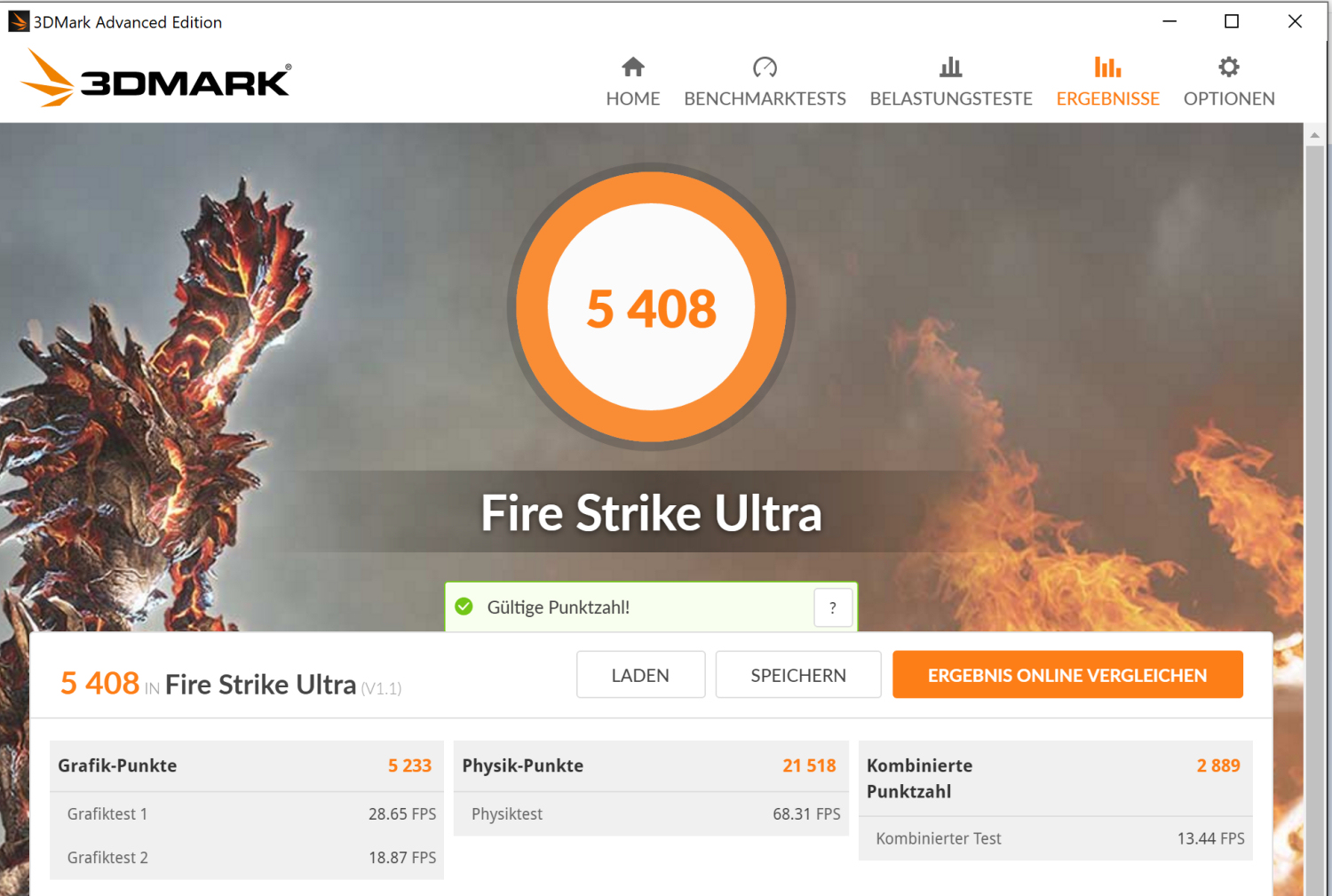Click ERGEBNIS ONLINE VERGLEICHEN button
1332x896 pixels.
1067,675
